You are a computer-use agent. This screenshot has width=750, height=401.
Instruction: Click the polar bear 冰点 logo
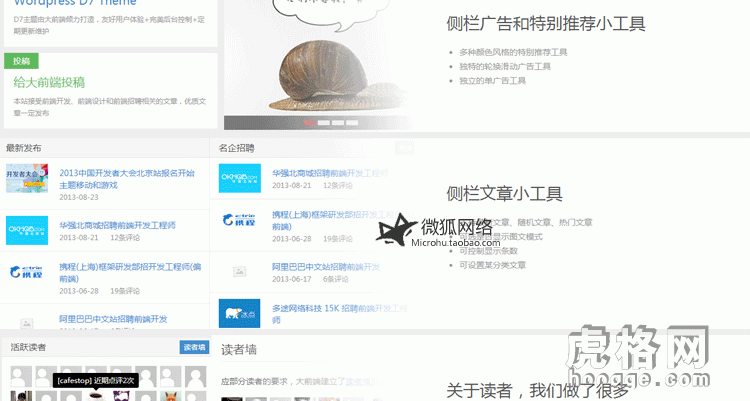[239, 314]
